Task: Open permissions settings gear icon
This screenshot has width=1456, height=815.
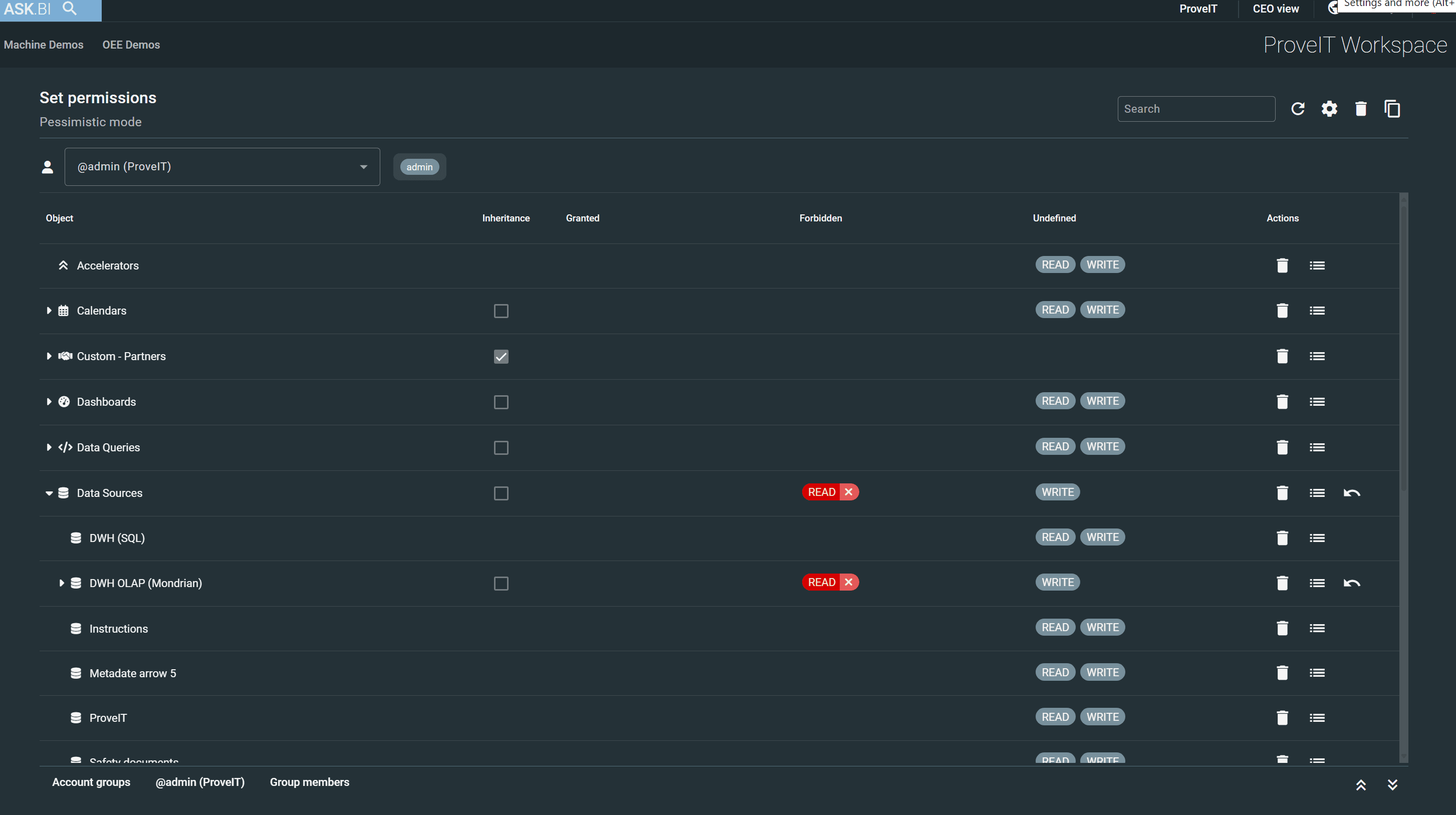Action: (x=1329, y=109)
